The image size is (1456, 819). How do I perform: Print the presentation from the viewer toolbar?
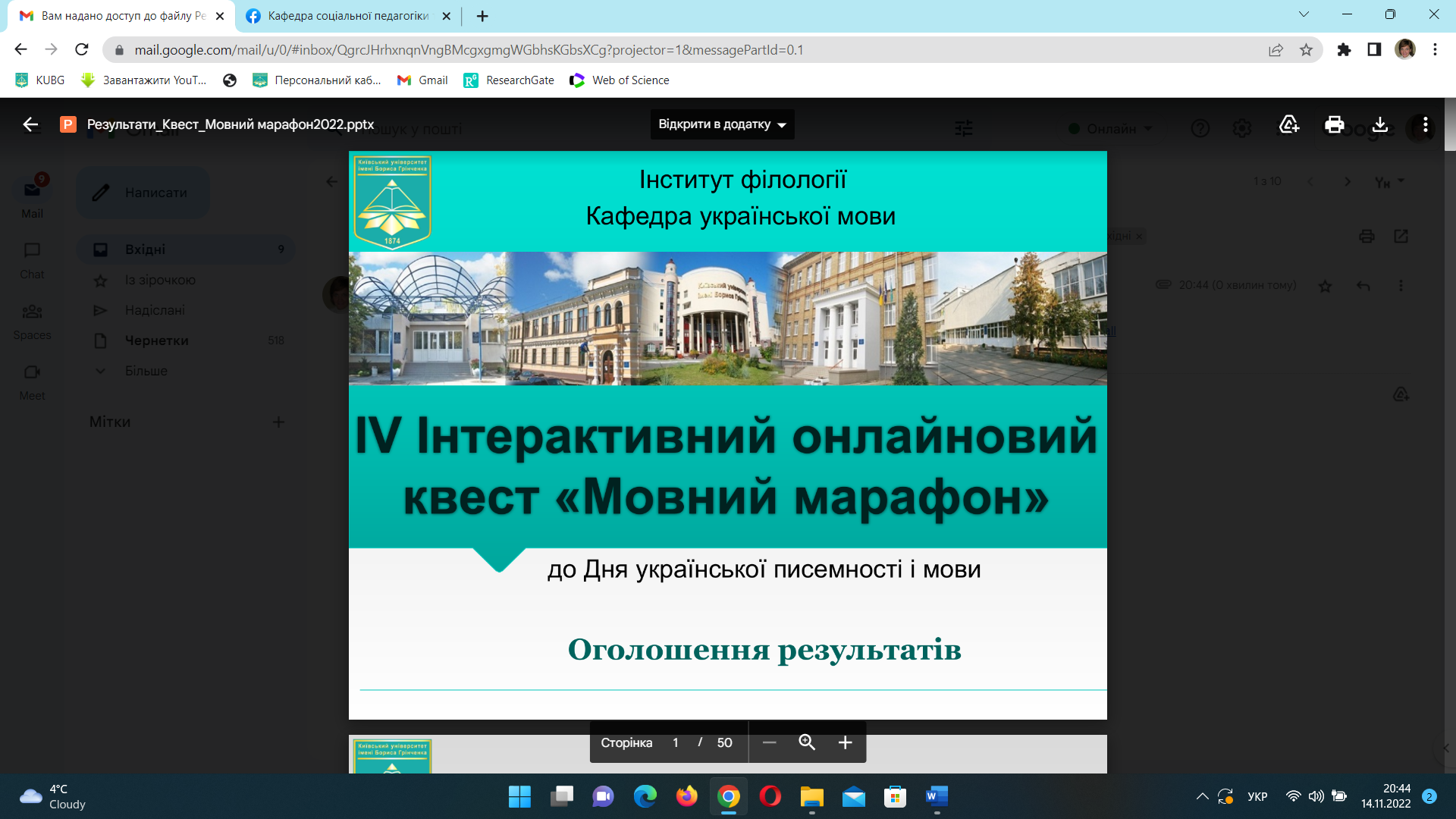pyautogui.click(x=1334, y=125)
